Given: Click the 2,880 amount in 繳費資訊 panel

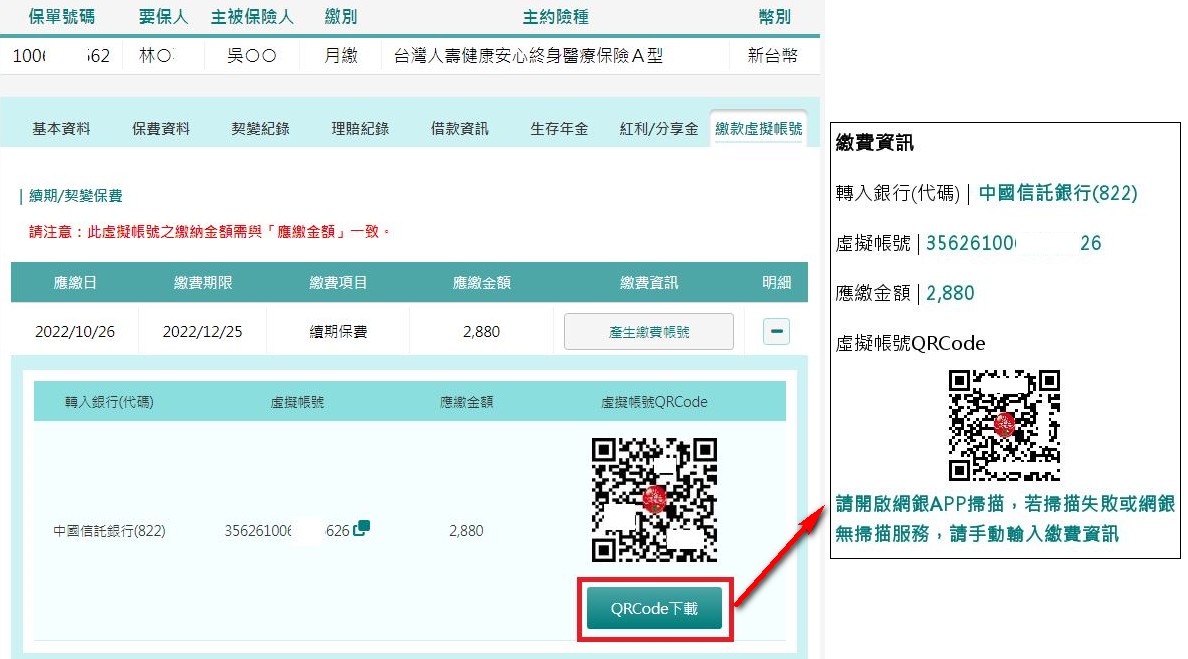Looking at the screenshot, I should click(950, 293).
